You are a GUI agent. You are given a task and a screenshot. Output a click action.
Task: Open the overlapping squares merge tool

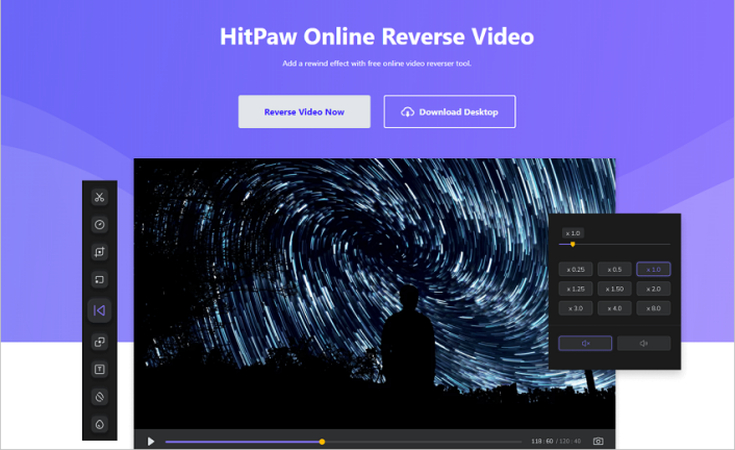[99, 342]
